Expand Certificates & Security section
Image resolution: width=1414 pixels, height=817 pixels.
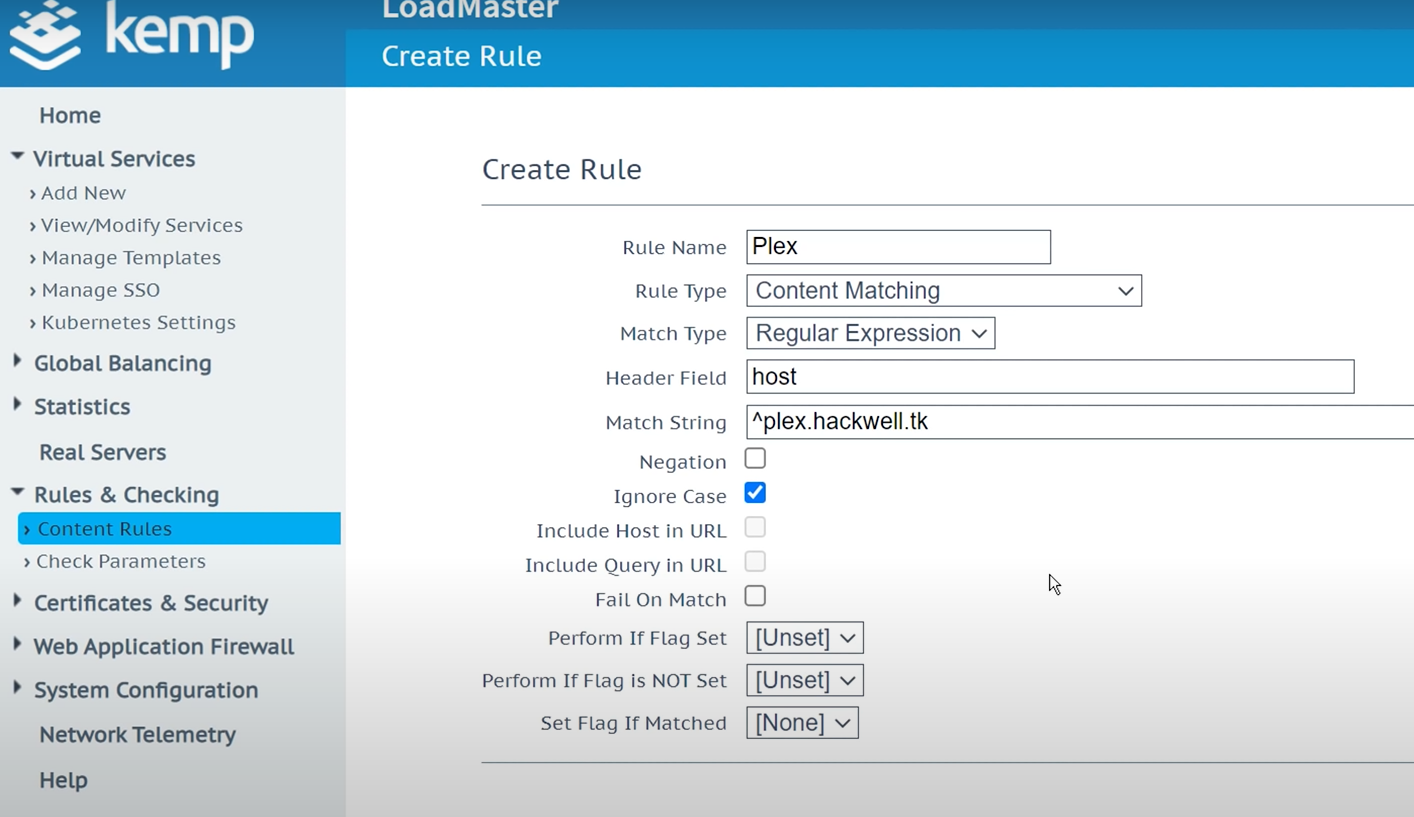17,601
